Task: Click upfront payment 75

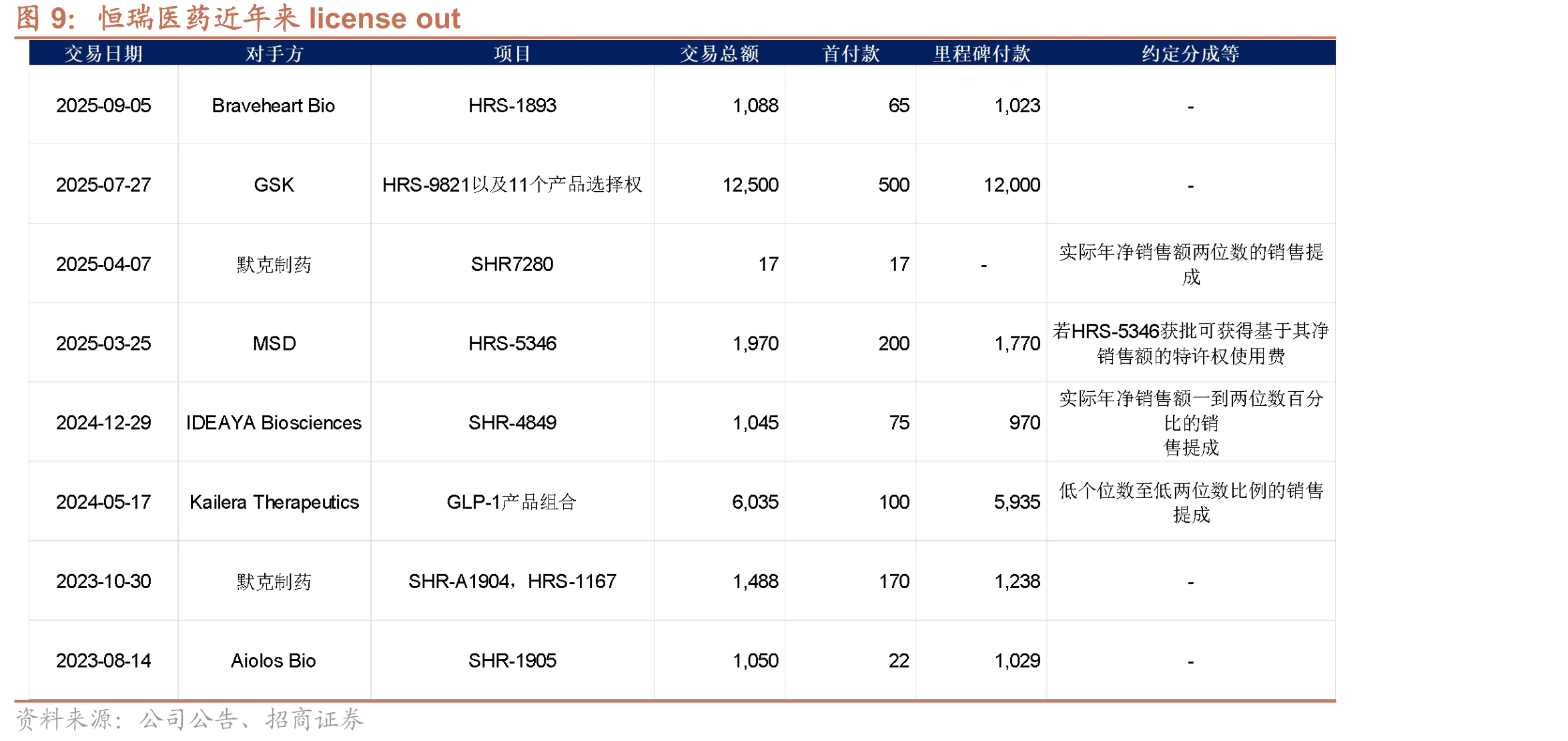Action: coord(899,423)
